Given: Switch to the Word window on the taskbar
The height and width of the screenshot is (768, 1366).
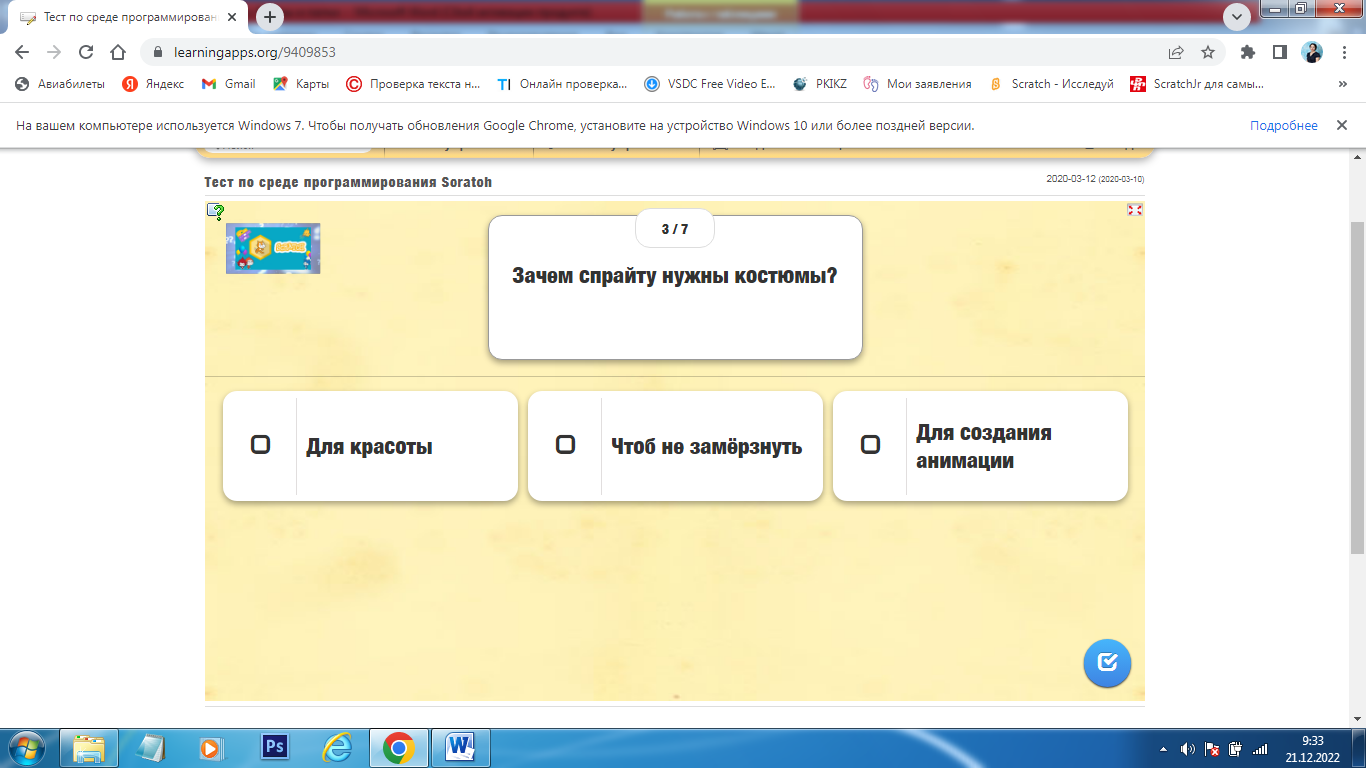Looking at the screenshot, I should (x=461, y=748).
